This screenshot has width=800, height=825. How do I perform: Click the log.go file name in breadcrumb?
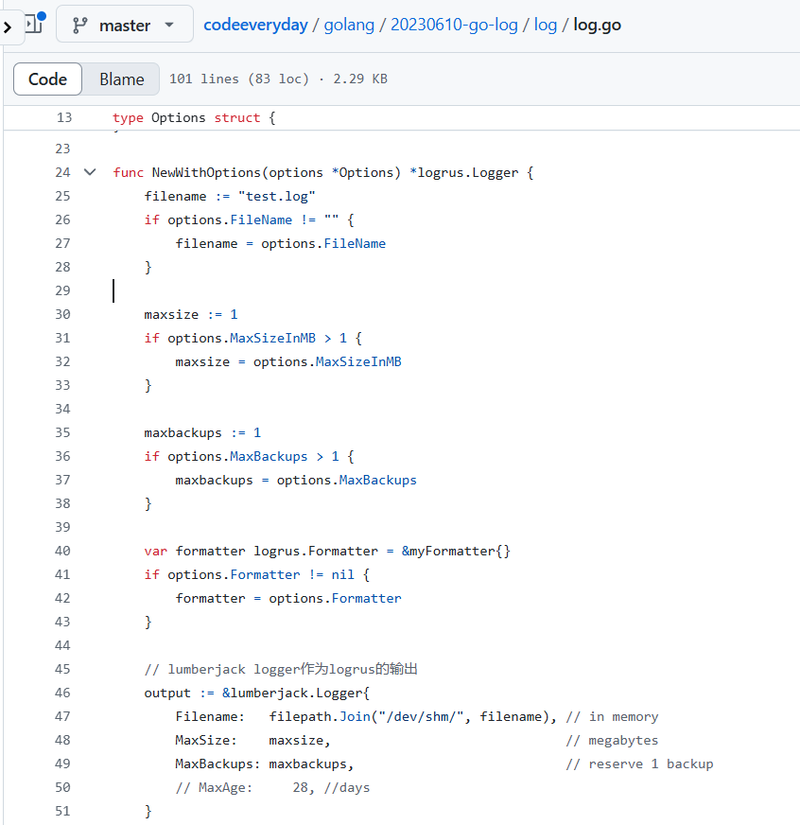(x=597, y=25)
